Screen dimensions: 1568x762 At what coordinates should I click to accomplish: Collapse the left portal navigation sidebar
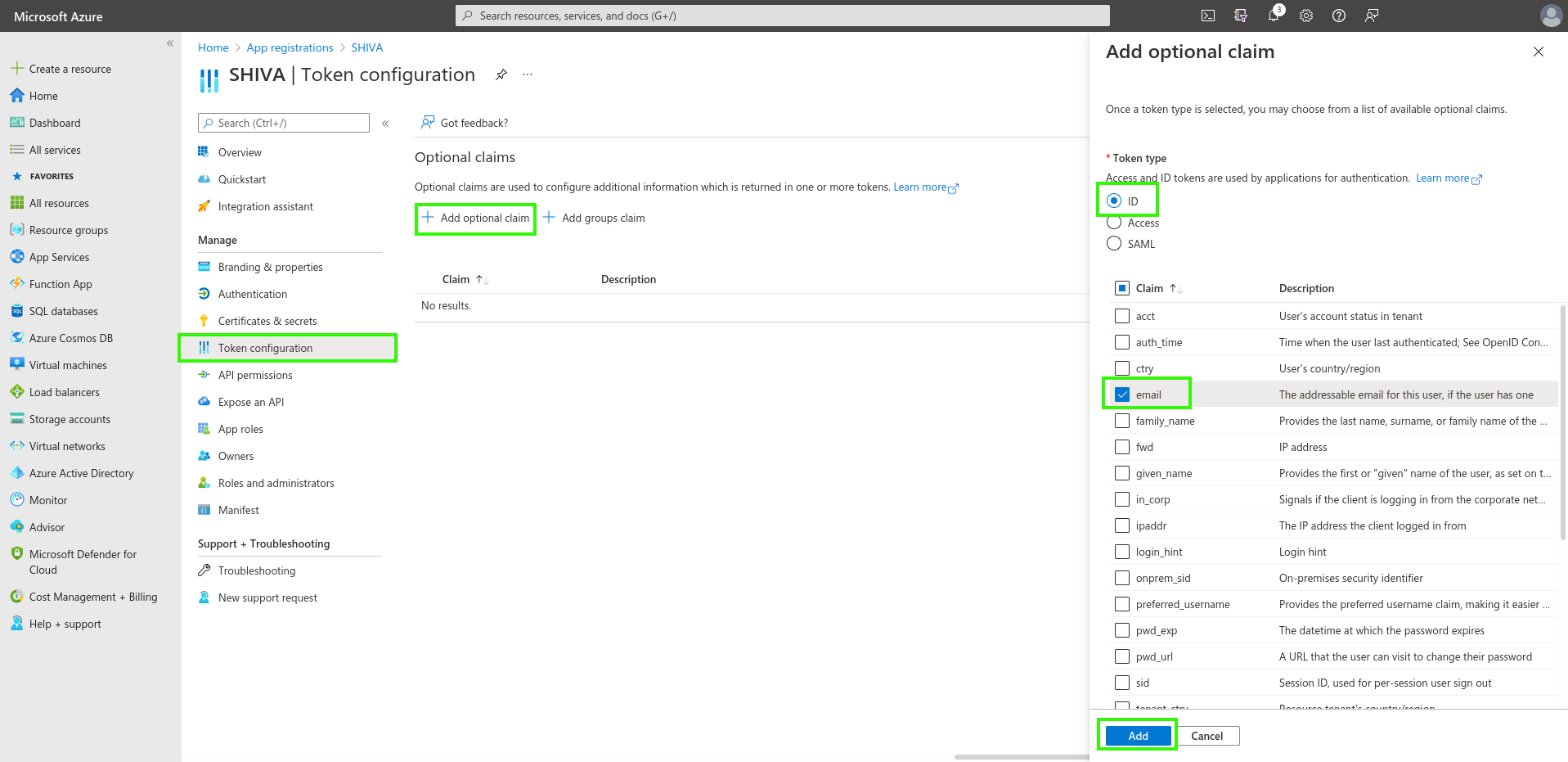coord(170,43)
